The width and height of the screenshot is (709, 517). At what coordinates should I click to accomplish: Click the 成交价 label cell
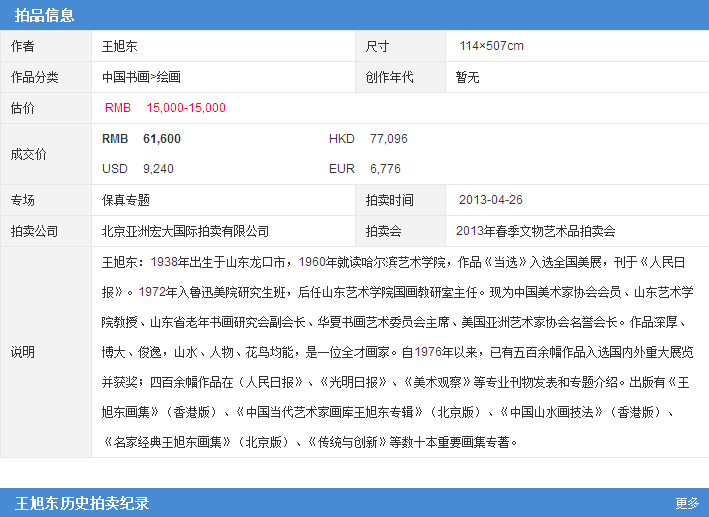(x=29, y=154)
